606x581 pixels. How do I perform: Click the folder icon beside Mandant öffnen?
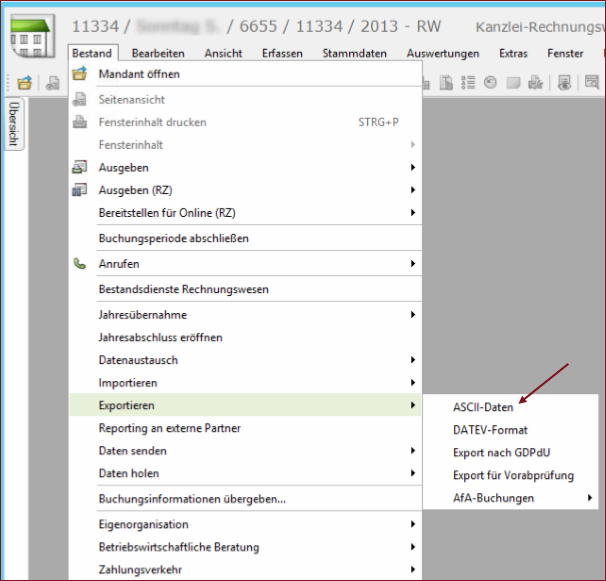pos(81,74)
